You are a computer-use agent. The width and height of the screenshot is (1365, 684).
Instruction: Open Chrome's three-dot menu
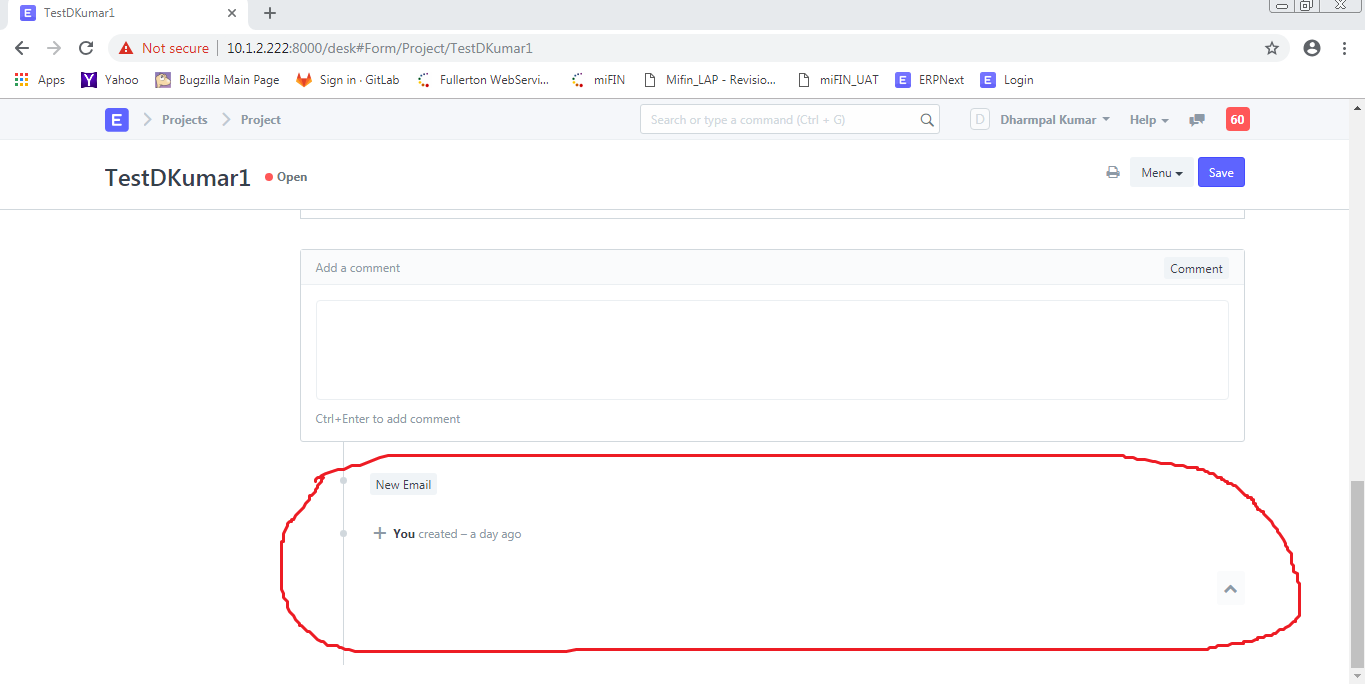(x=1343, y=47)
